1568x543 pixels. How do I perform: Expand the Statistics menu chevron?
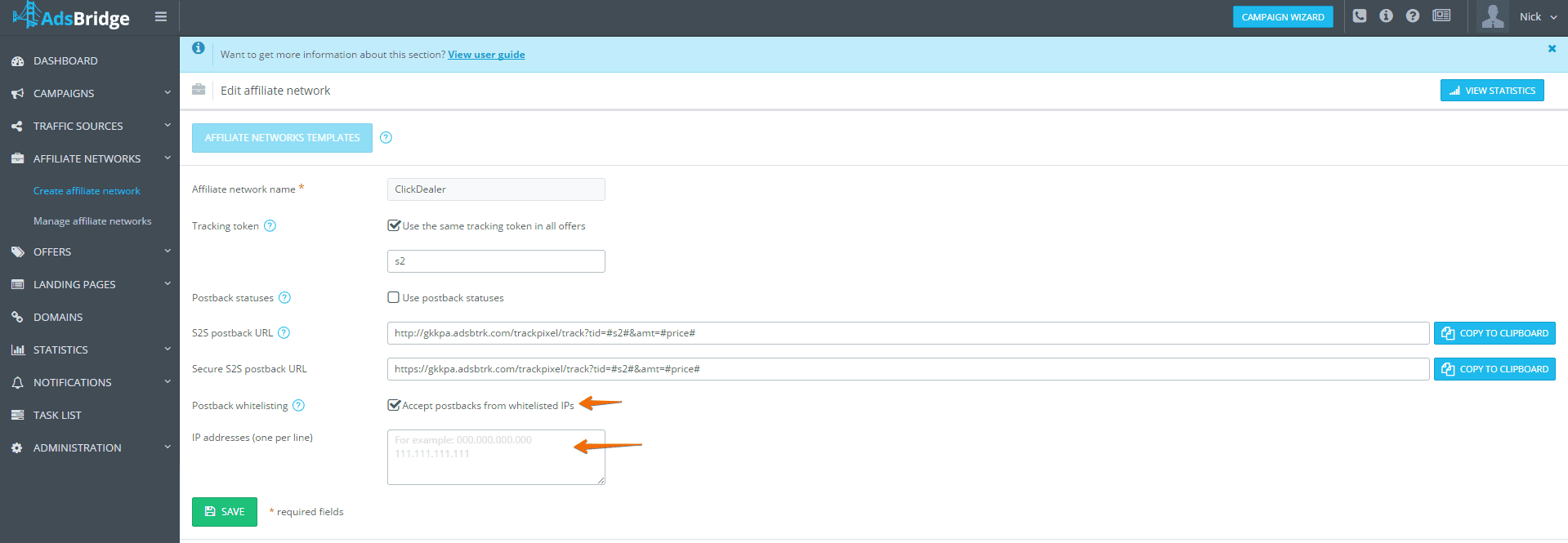(168, 349)
